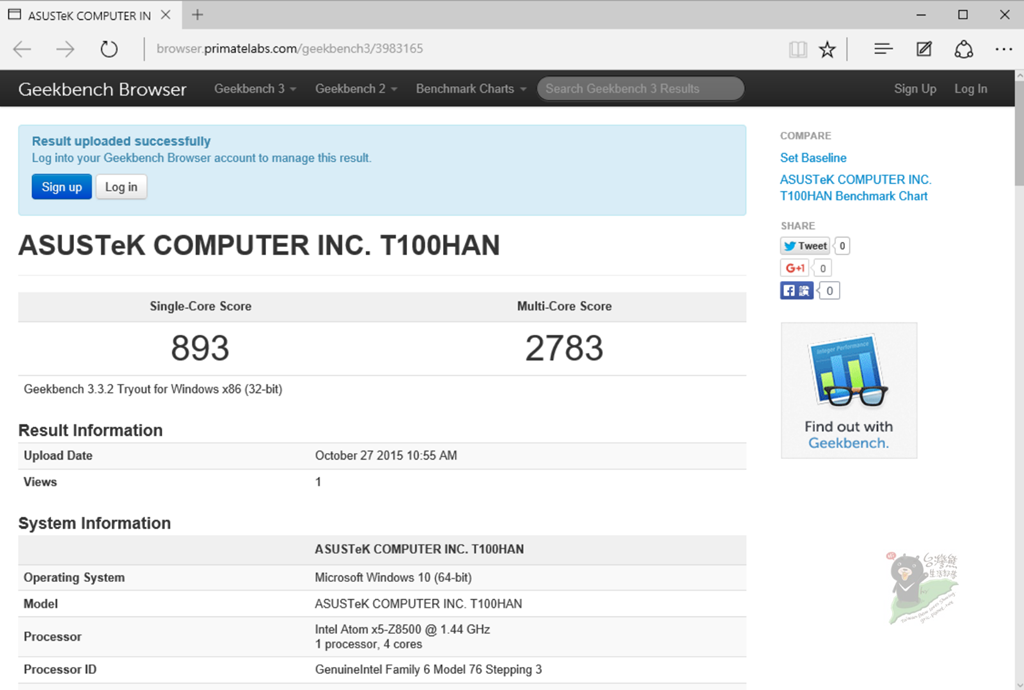Open More actions ellipsis menu
Screen dimensions: 1024x690
point(1004,49)
